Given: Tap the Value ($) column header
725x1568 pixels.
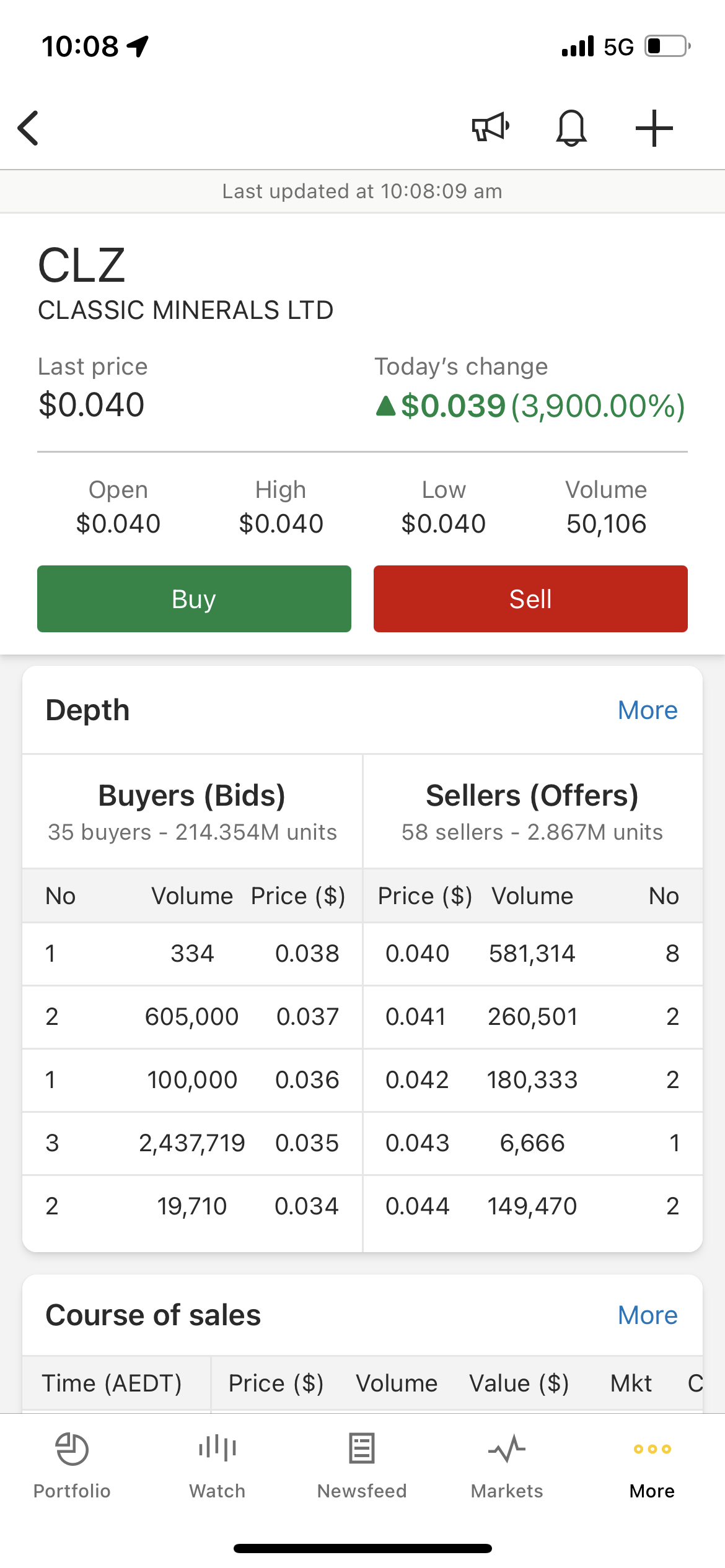Looking at the screenshot, I should click(x=519, y=1383).
